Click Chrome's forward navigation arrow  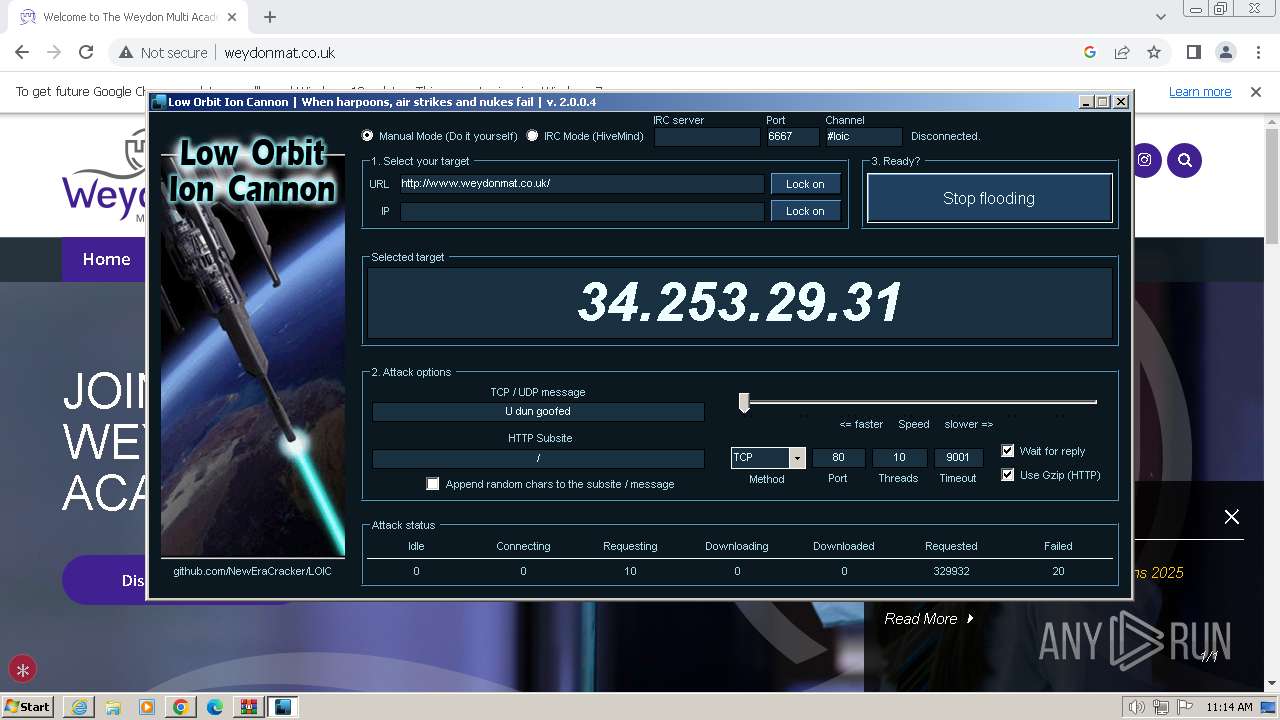tap(54, 52)
